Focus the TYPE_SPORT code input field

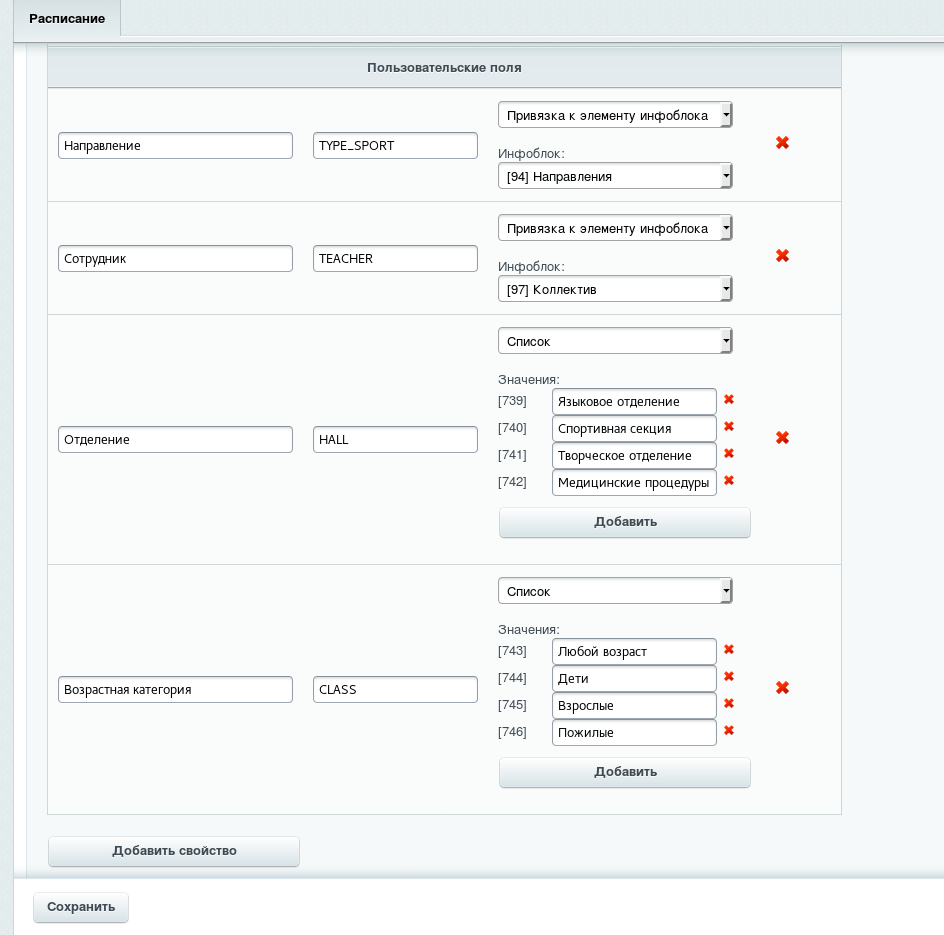pos(395,146)
